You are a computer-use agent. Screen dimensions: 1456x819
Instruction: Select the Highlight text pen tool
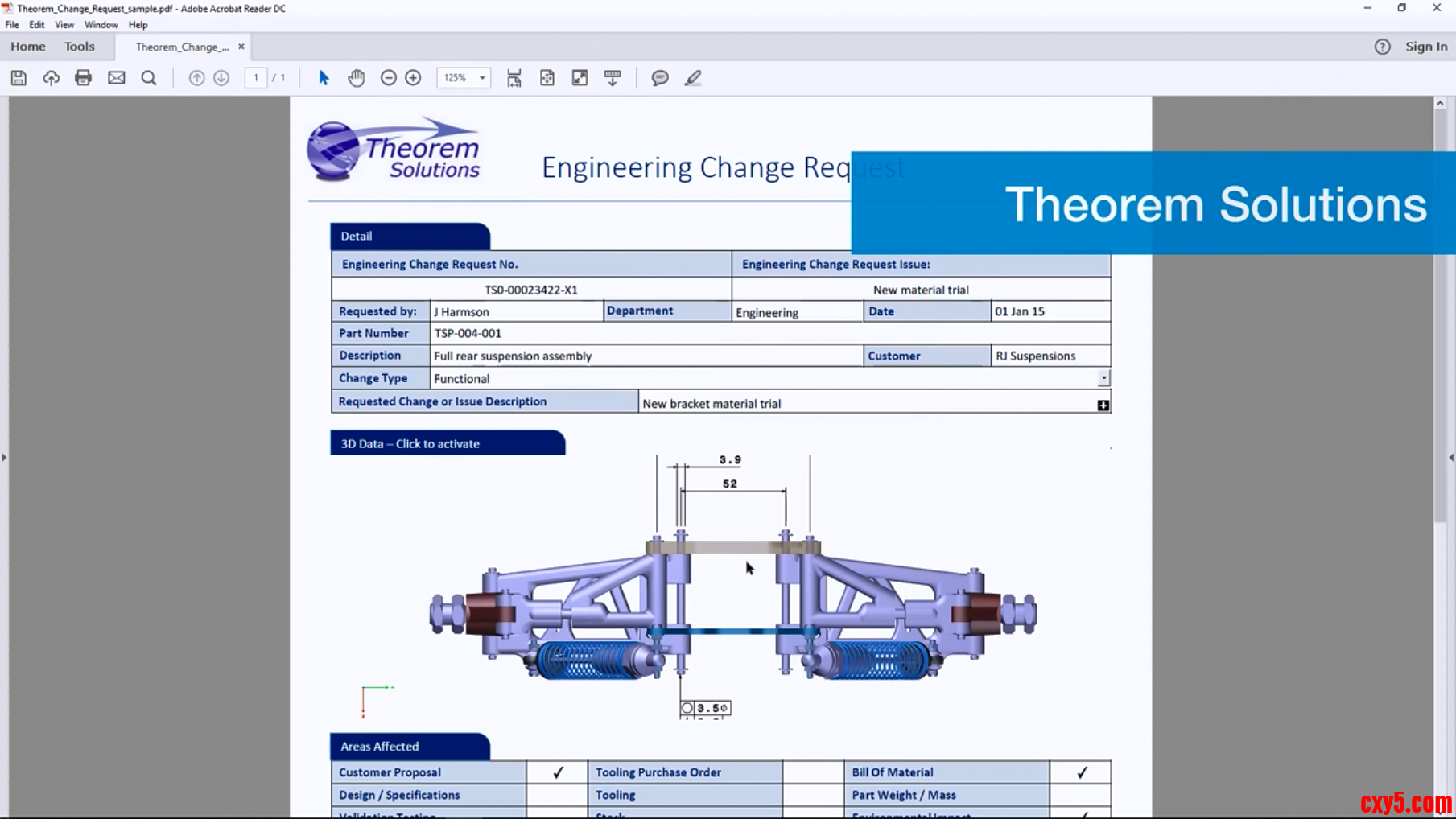click(693, 78)
